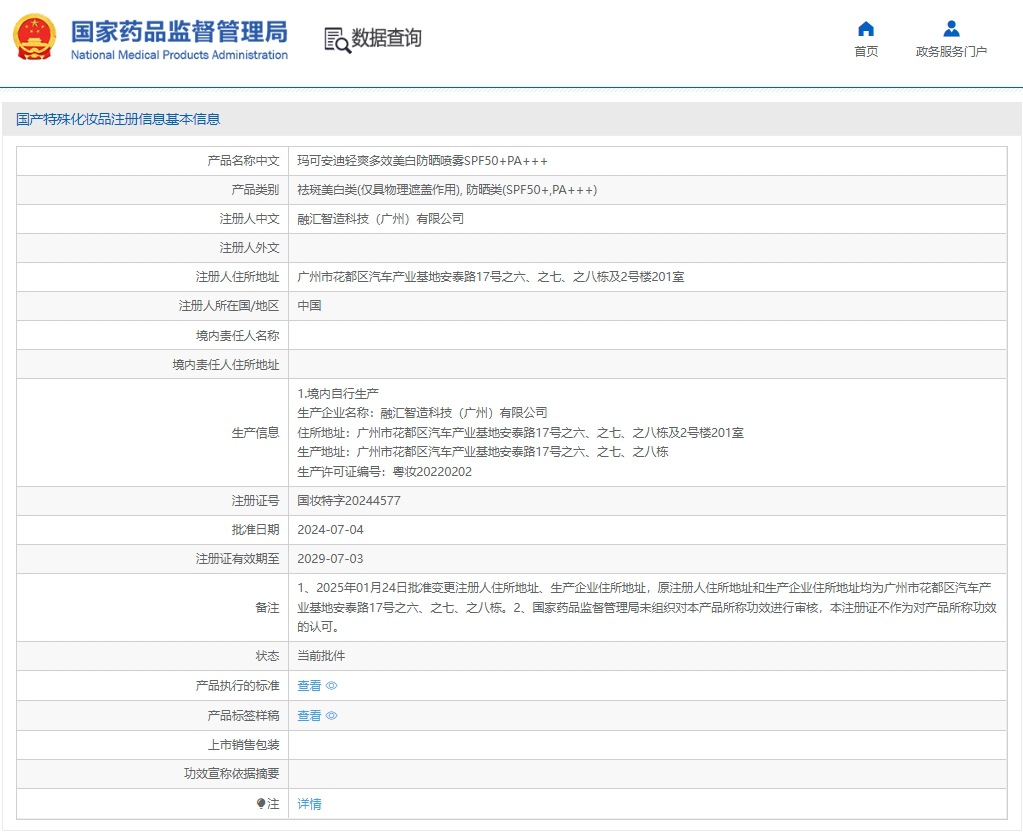Click the 首页 house icon
1023x832 pixels.
(866, 28)
